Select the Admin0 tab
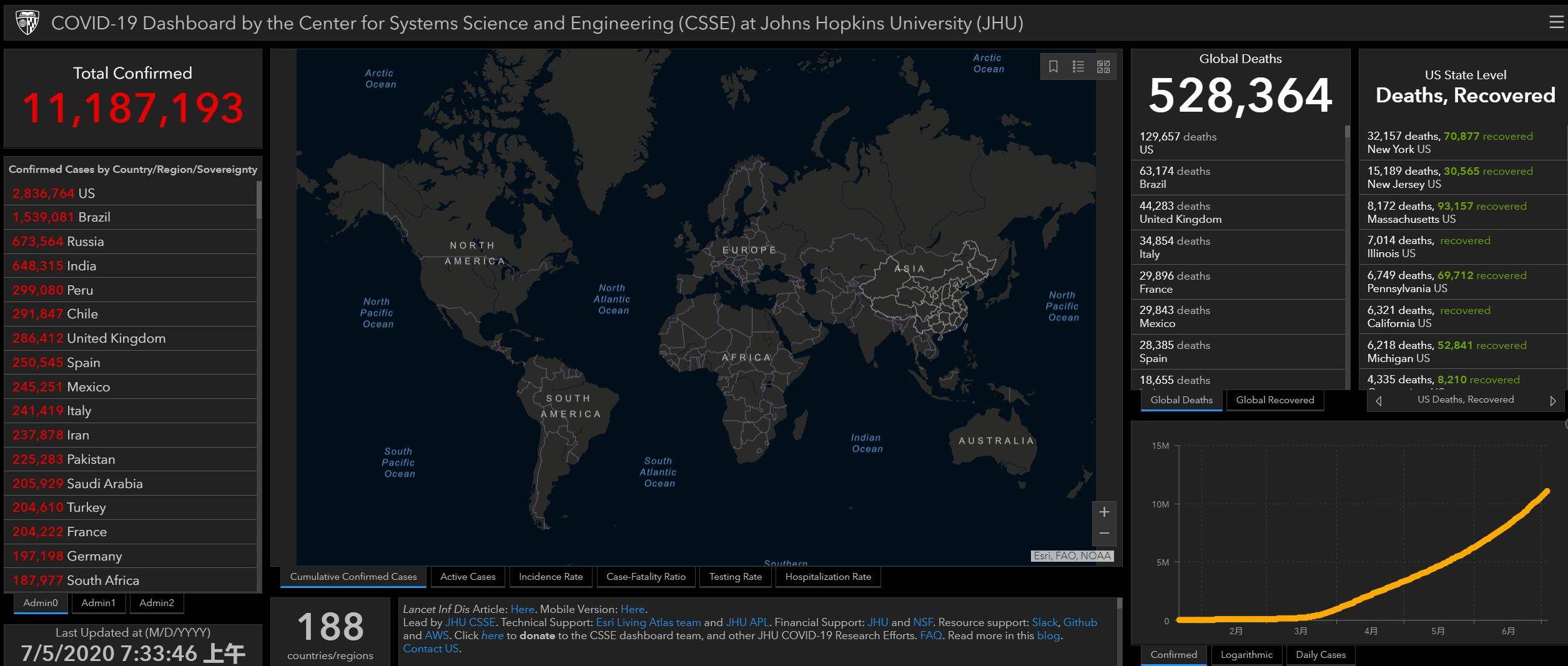This screenshot has width=1568, height=666. (x=41, y=603)
